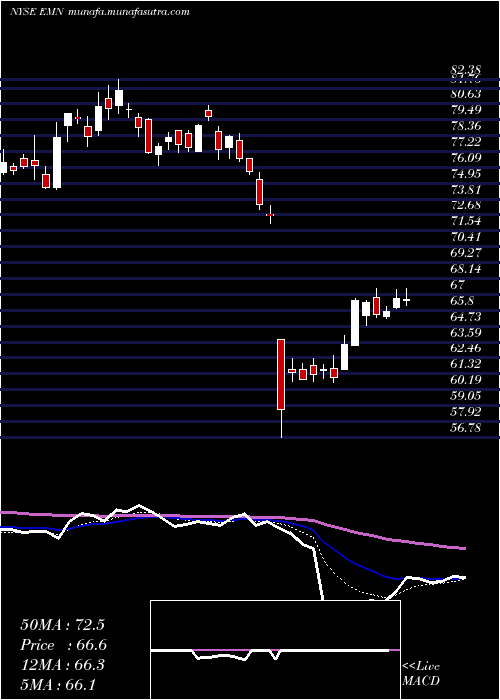Click the Live MACD label
Screen dimensions: 500x700
[x=421, y=674]
